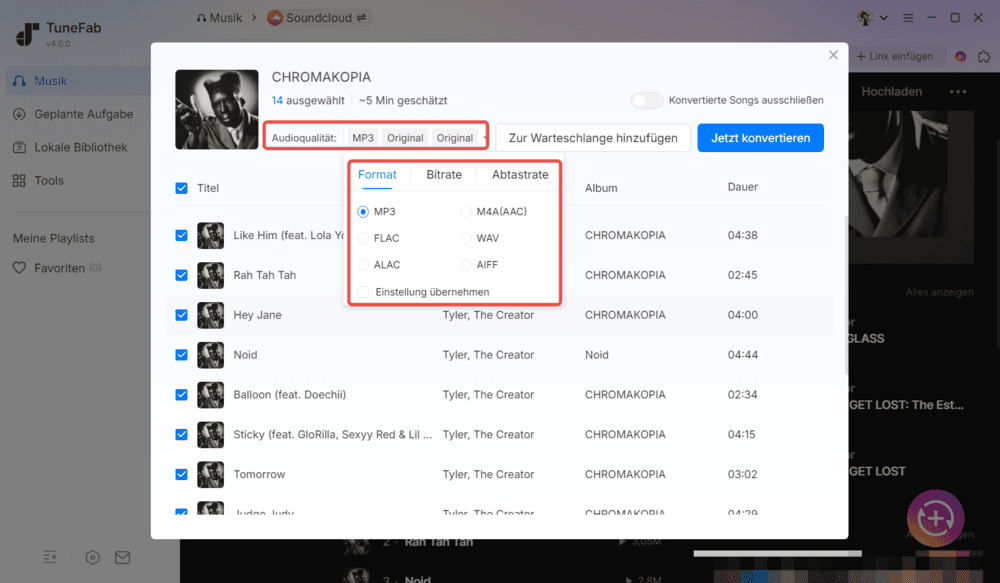Disable Konvertierte Songs ausschließen
Image resolution: width=1000 pixels, height=583 pixels.
pyautogui.click(x=647, y=101)
